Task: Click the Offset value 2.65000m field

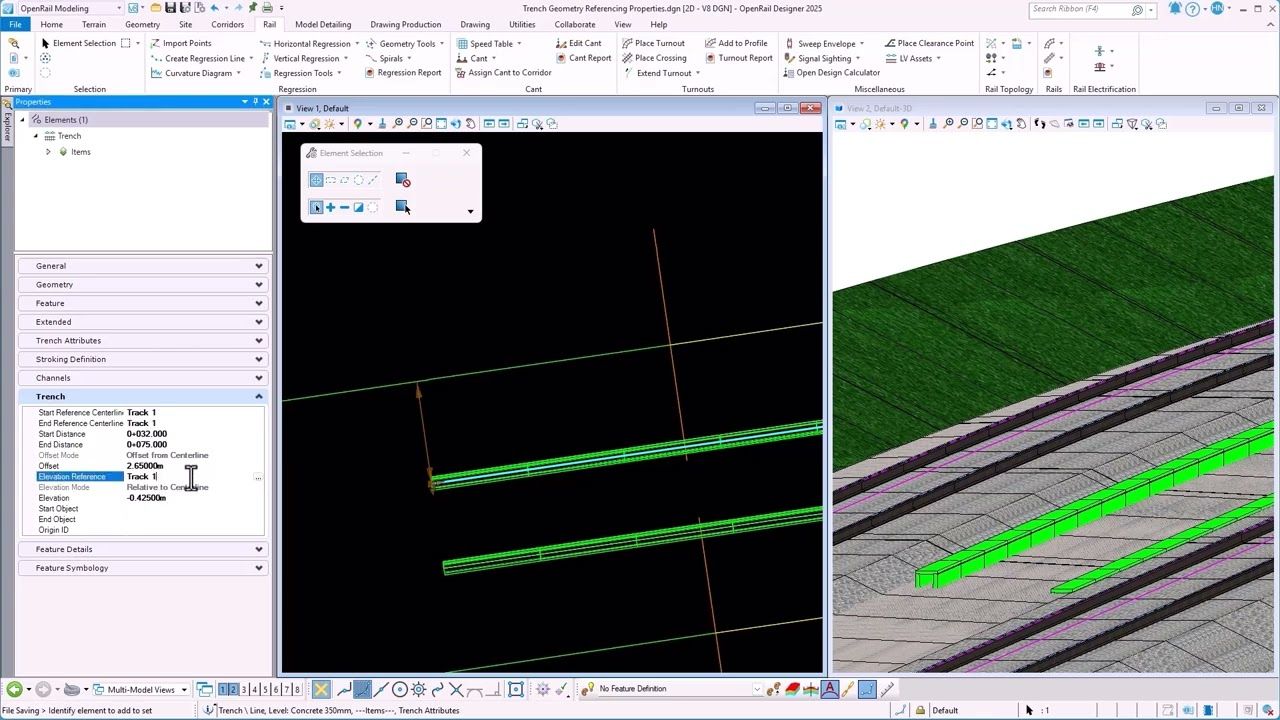Action: pyautogui.click(x=194, y=466)
